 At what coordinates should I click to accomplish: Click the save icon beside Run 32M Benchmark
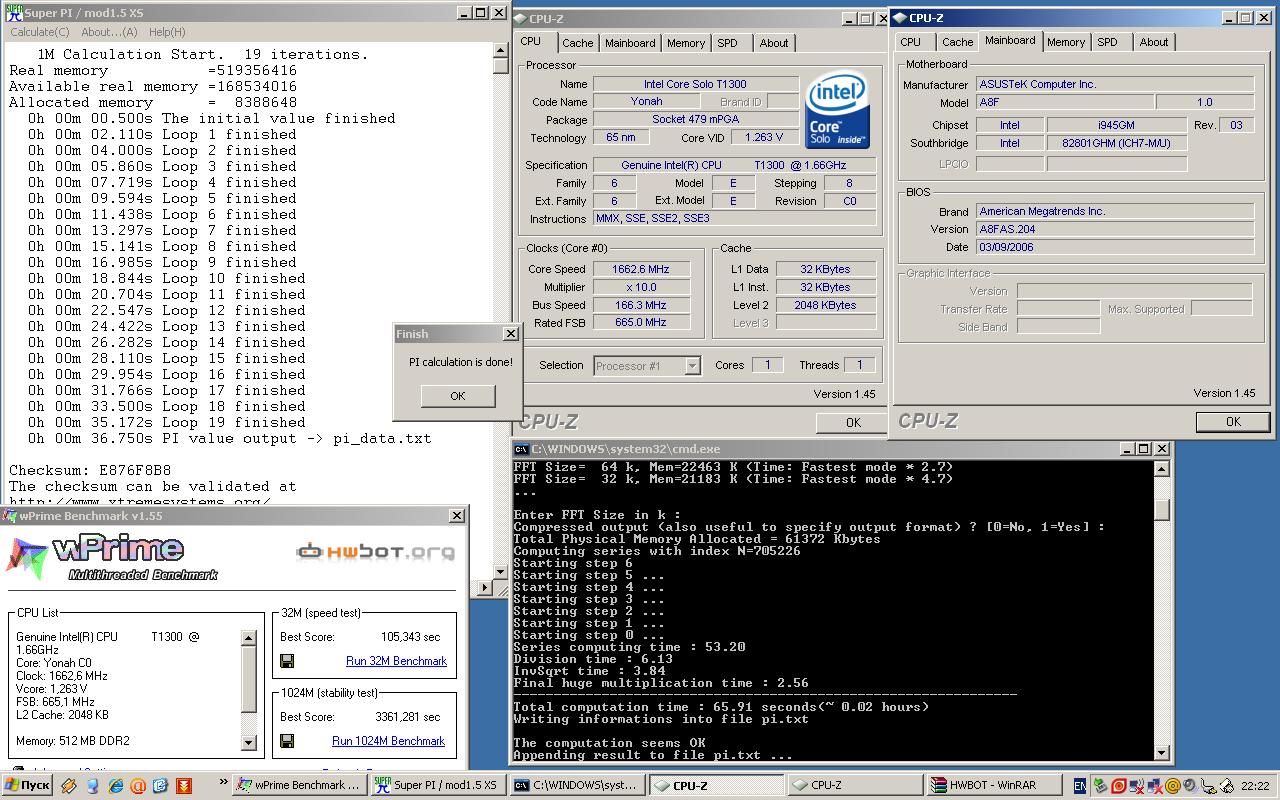tap(287, 661)
